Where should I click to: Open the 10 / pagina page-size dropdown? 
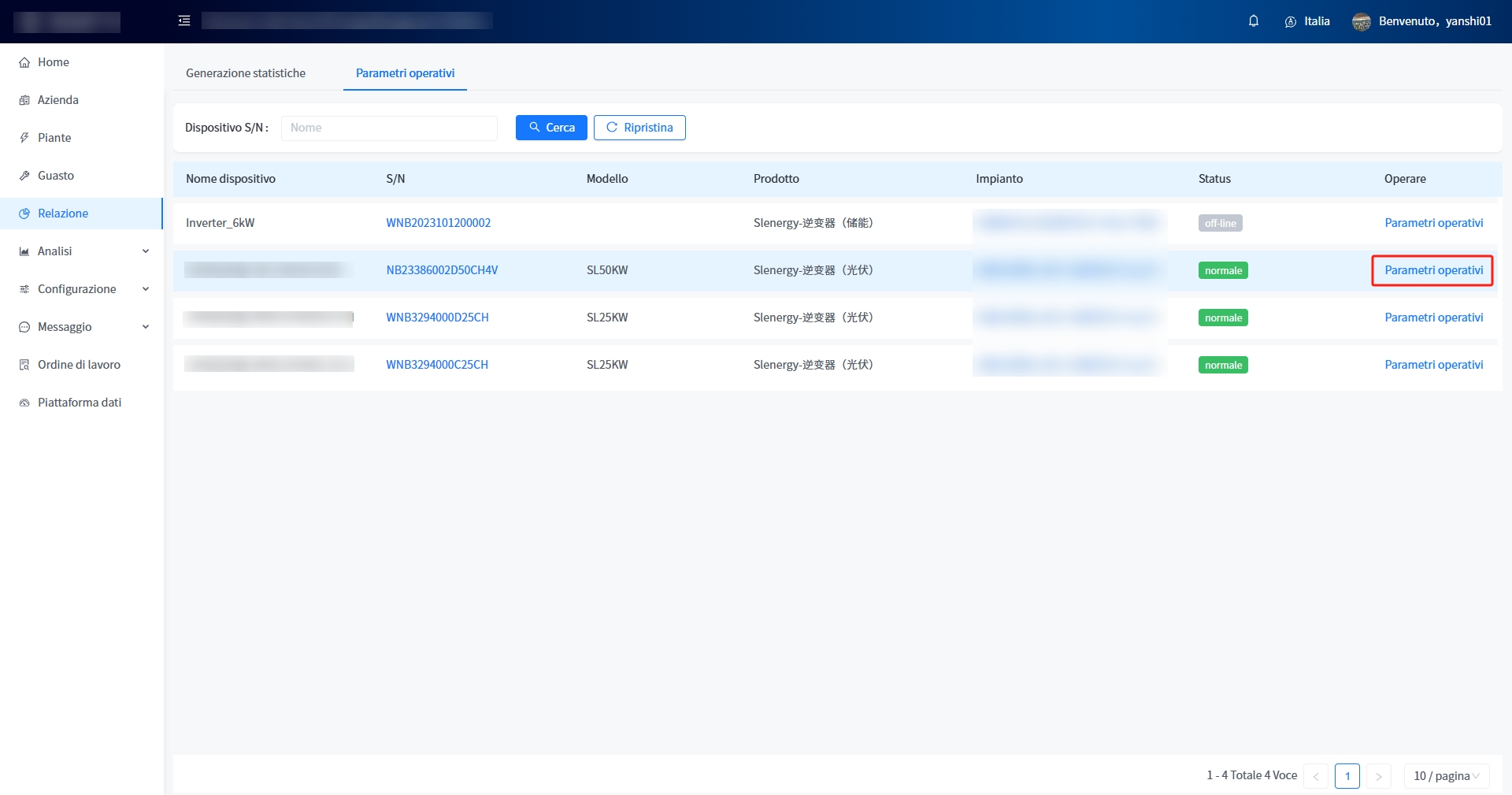1447,776
